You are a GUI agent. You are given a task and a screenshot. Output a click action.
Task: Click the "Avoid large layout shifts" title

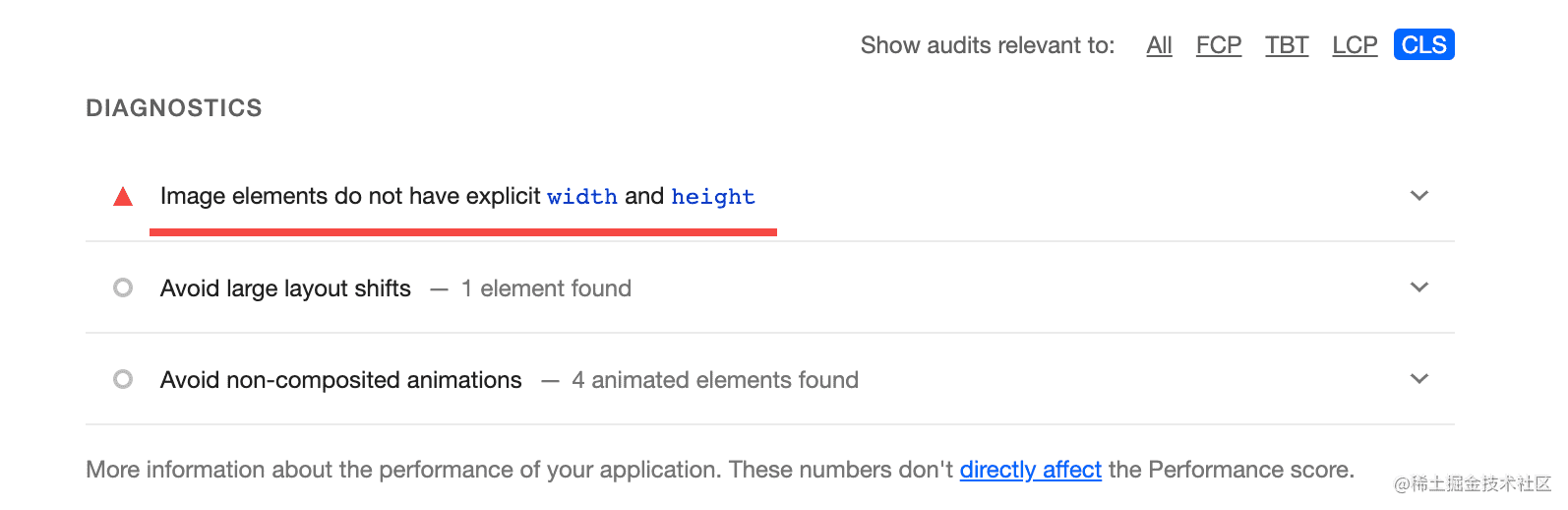click(285, 288)
